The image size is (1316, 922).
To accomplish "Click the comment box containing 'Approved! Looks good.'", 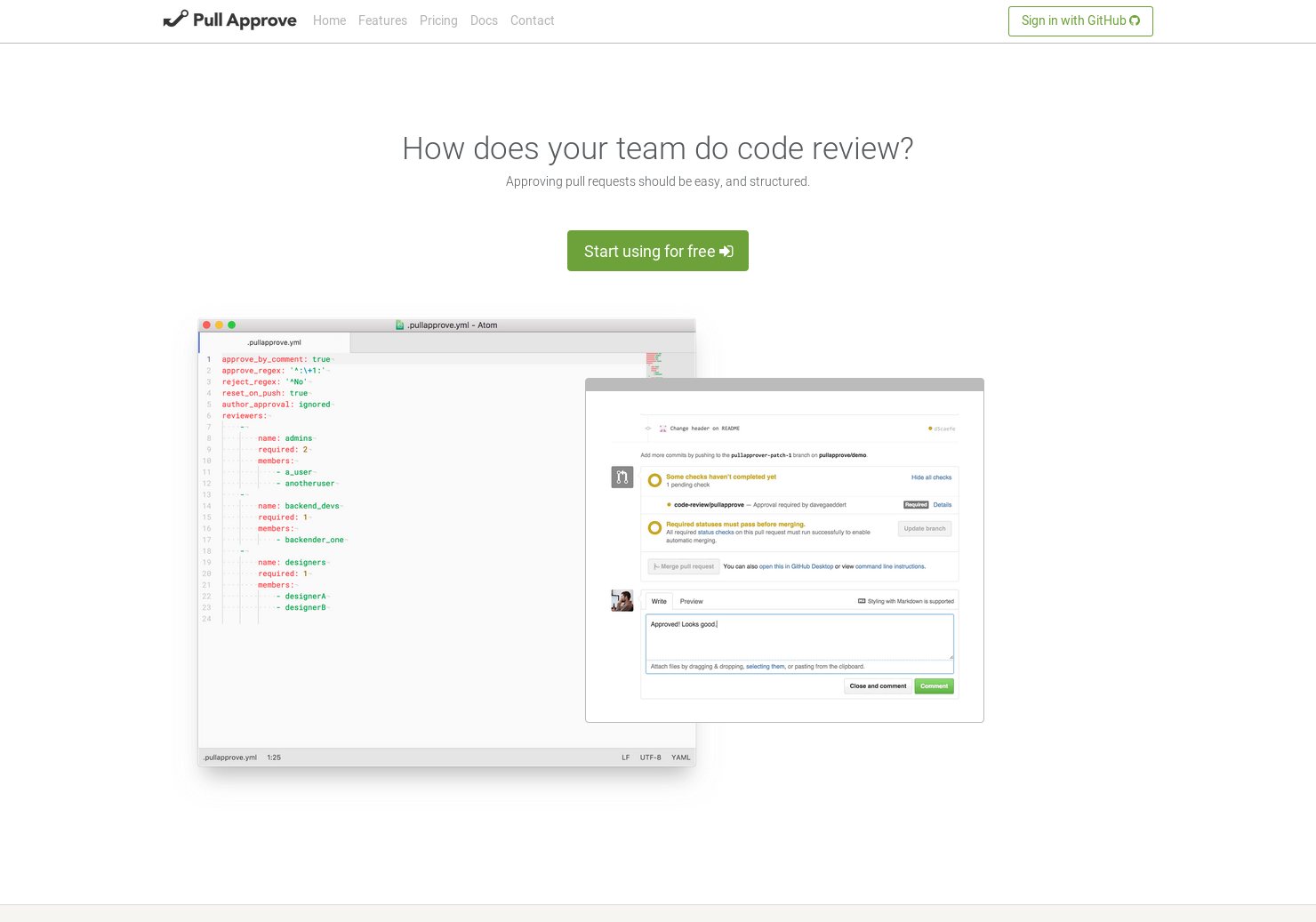I will (799, 637).
